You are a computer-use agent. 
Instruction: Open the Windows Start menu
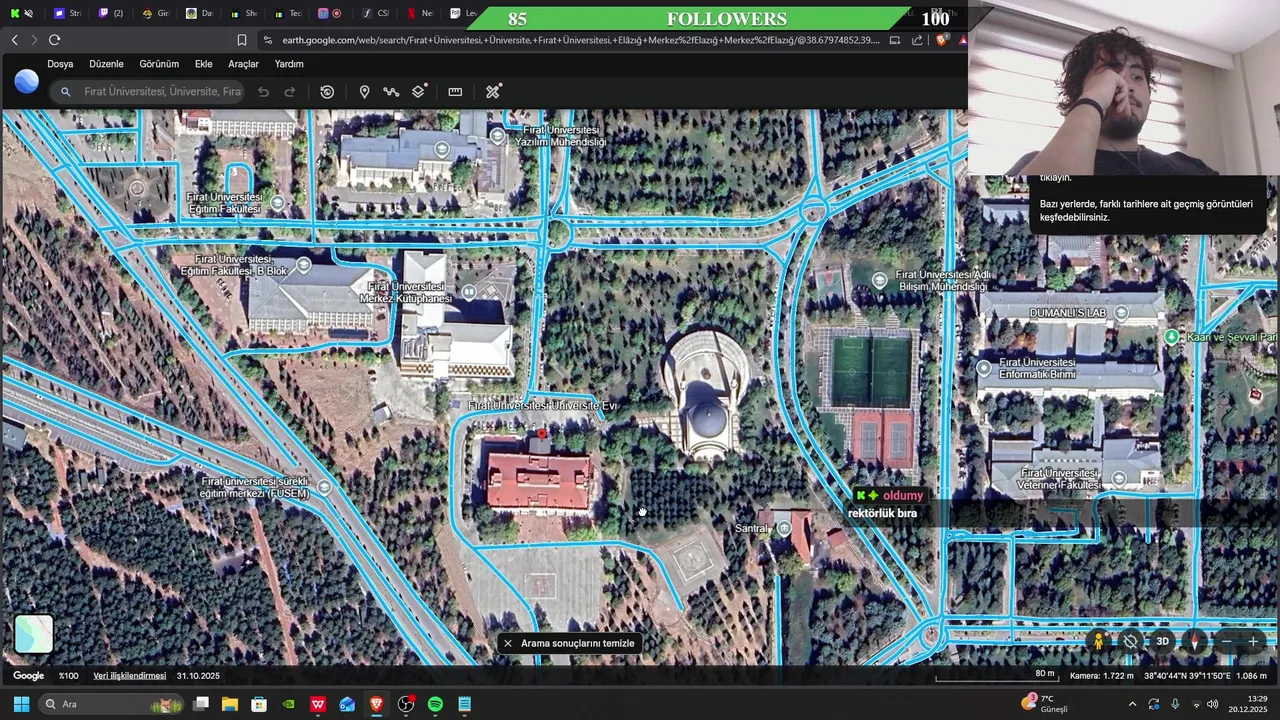click(x=21, y=704)
